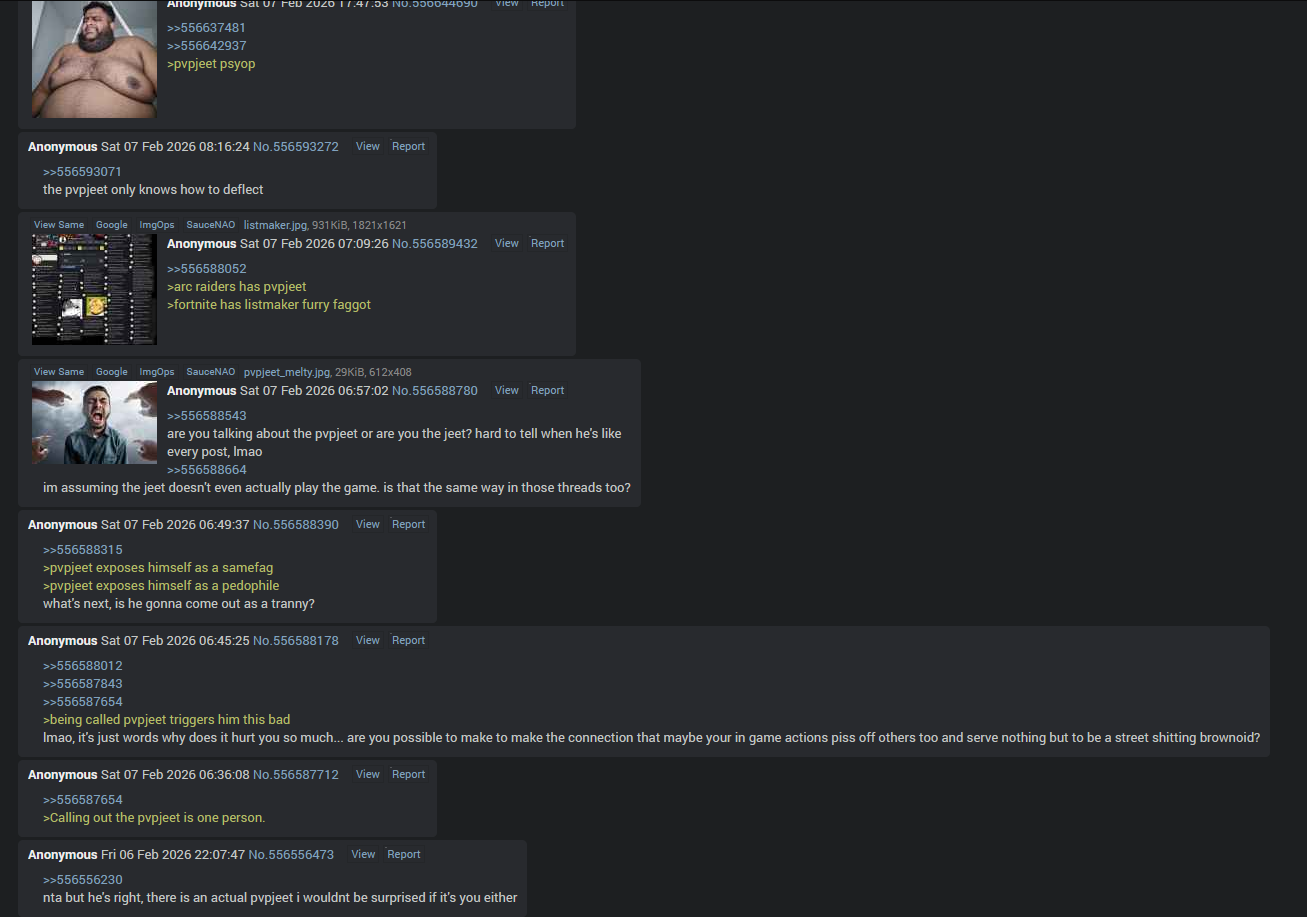Report post No.556588780
Screen dimensions: 1307x917
(547, 390)
